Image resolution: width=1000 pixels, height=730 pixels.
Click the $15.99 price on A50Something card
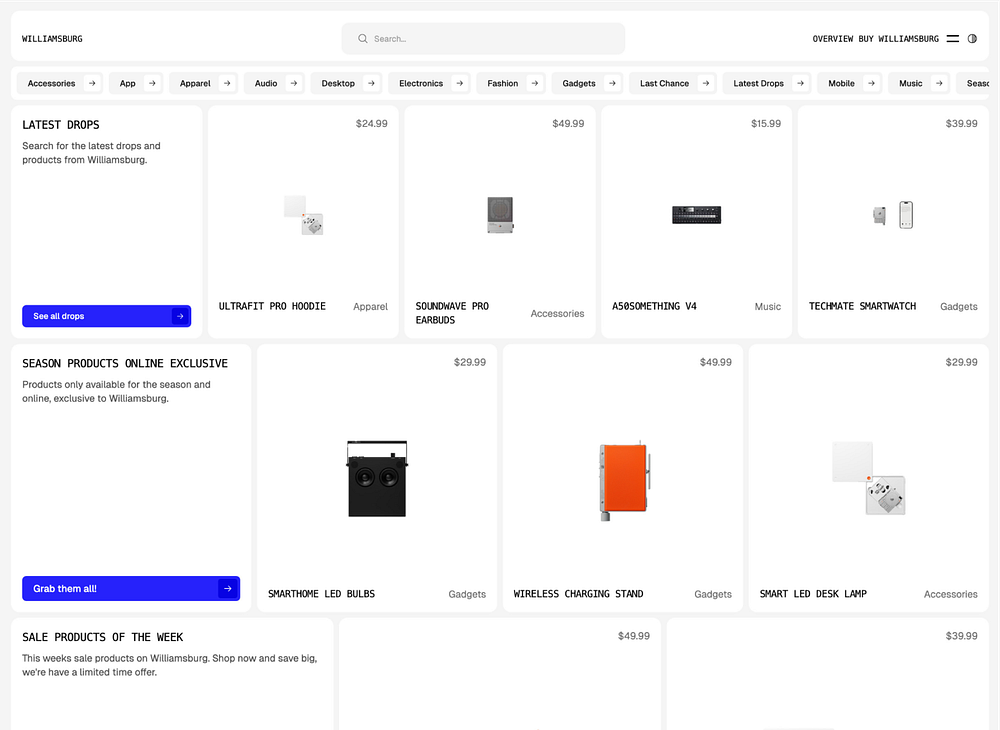[x=766, y=124]
